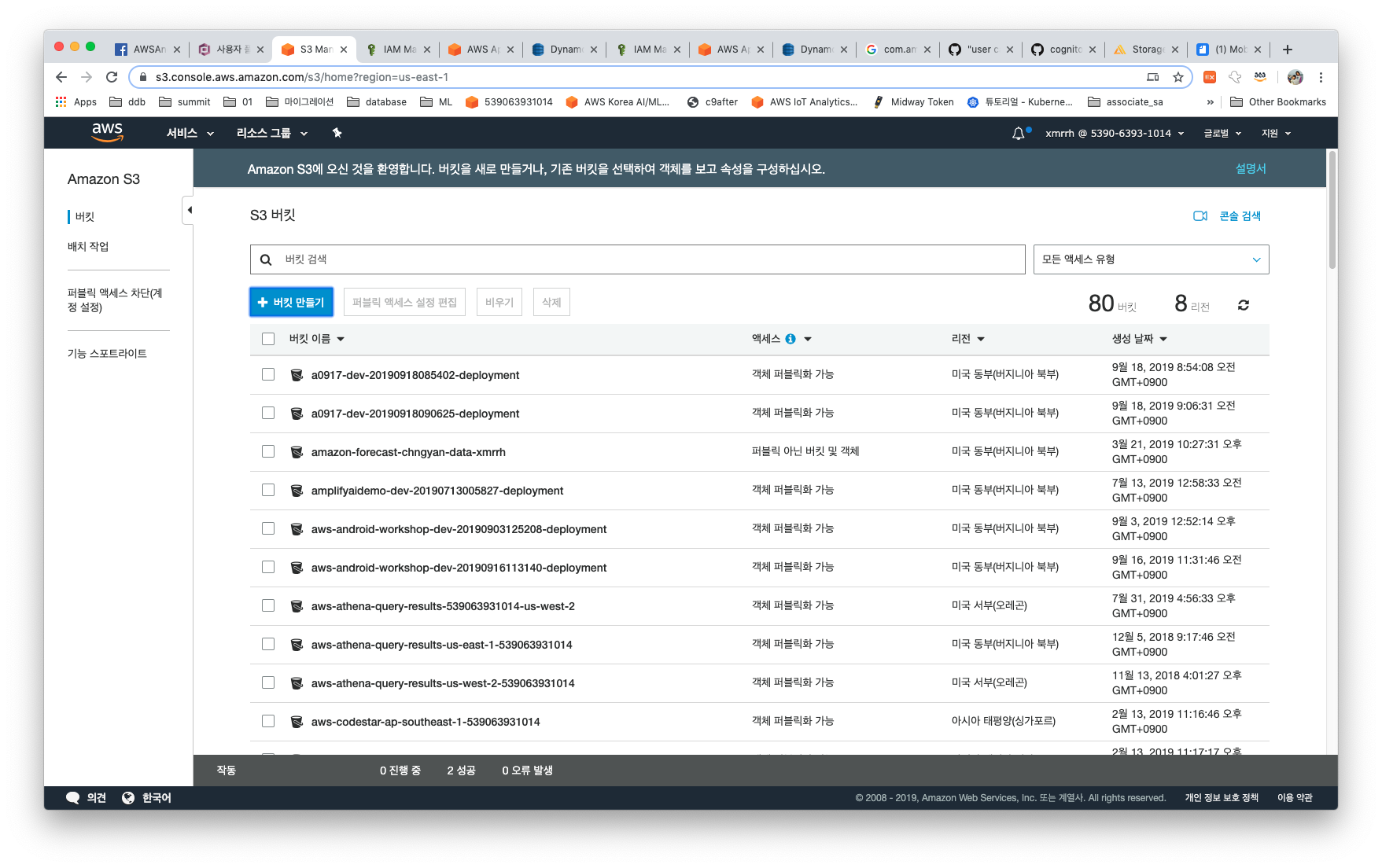The image size is (1382, 868).
Task: Bookmark this page with the star icon
Action: [x=1178, y=77]
